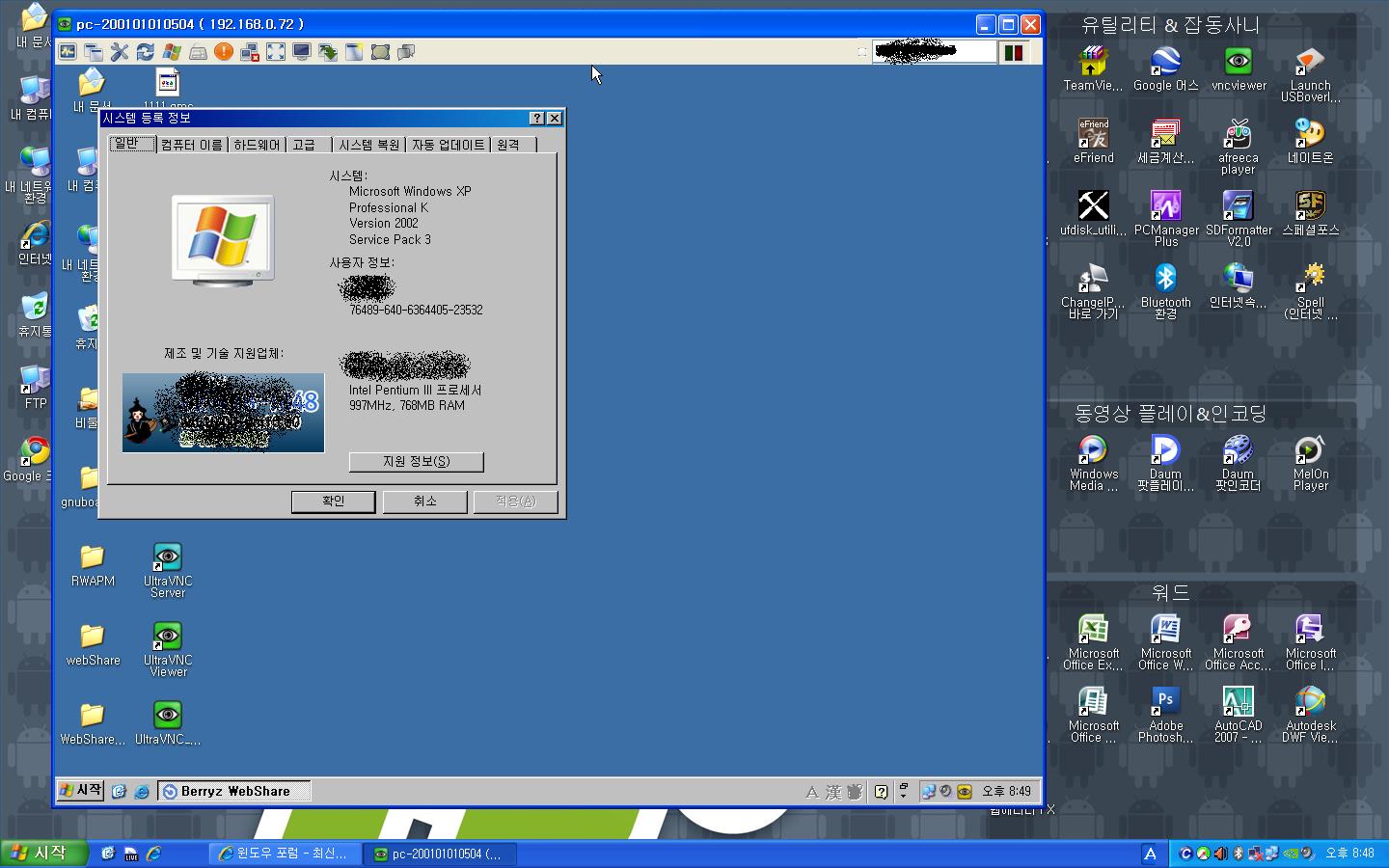
Task: Send Start key via Windows flag toolbar icon
Action: [172, 52]
